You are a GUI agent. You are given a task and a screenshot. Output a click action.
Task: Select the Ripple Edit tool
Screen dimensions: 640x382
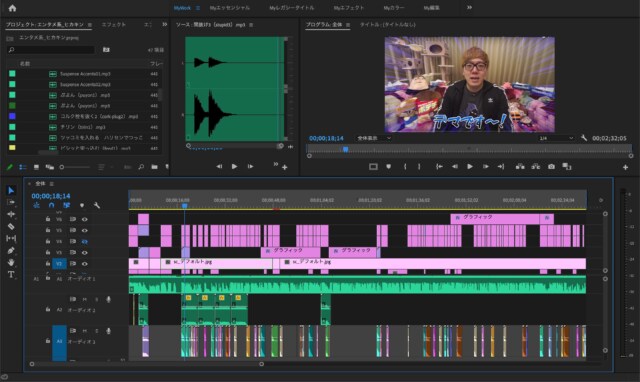(x=11, y=214)
